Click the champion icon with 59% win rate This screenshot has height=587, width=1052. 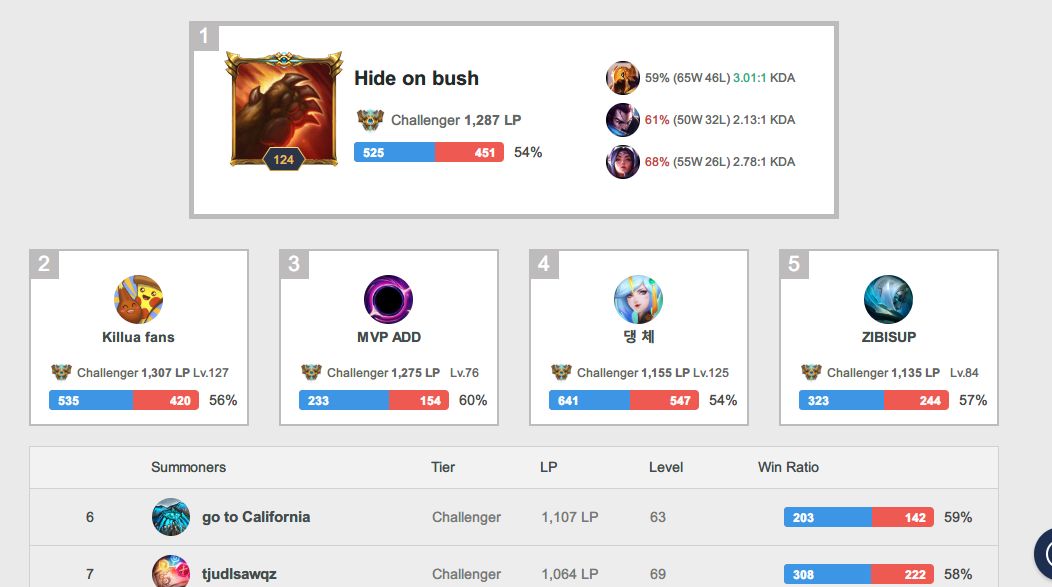(x=623, y=78)
